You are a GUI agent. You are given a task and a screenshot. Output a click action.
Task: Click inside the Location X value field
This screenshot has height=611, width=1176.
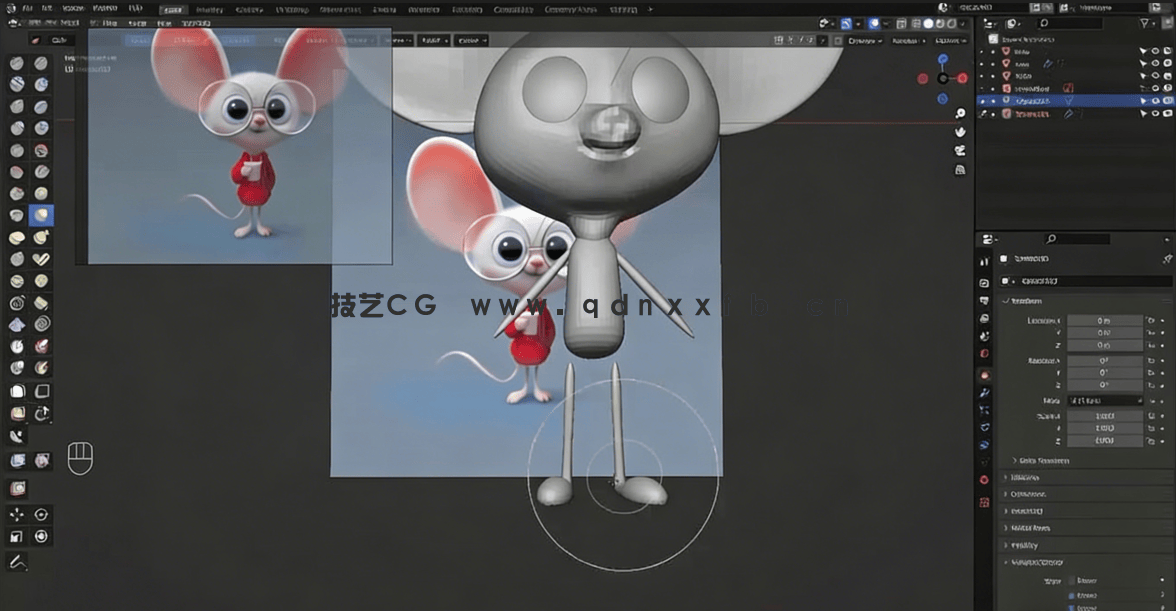[x=1104, y=321]
